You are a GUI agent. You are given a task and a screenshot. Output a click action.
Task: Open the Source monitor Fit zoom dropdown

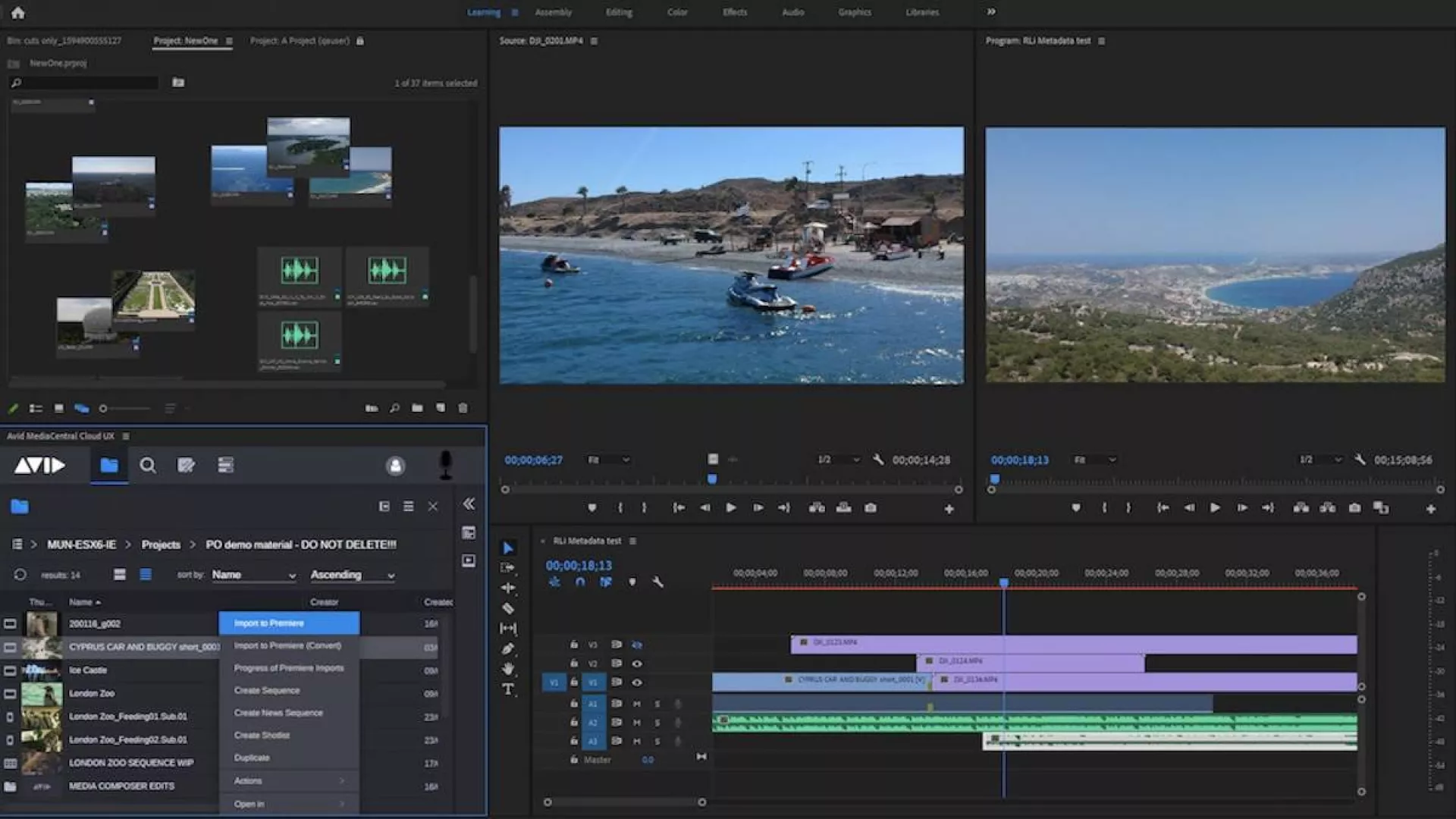click(x=609, y=460)
